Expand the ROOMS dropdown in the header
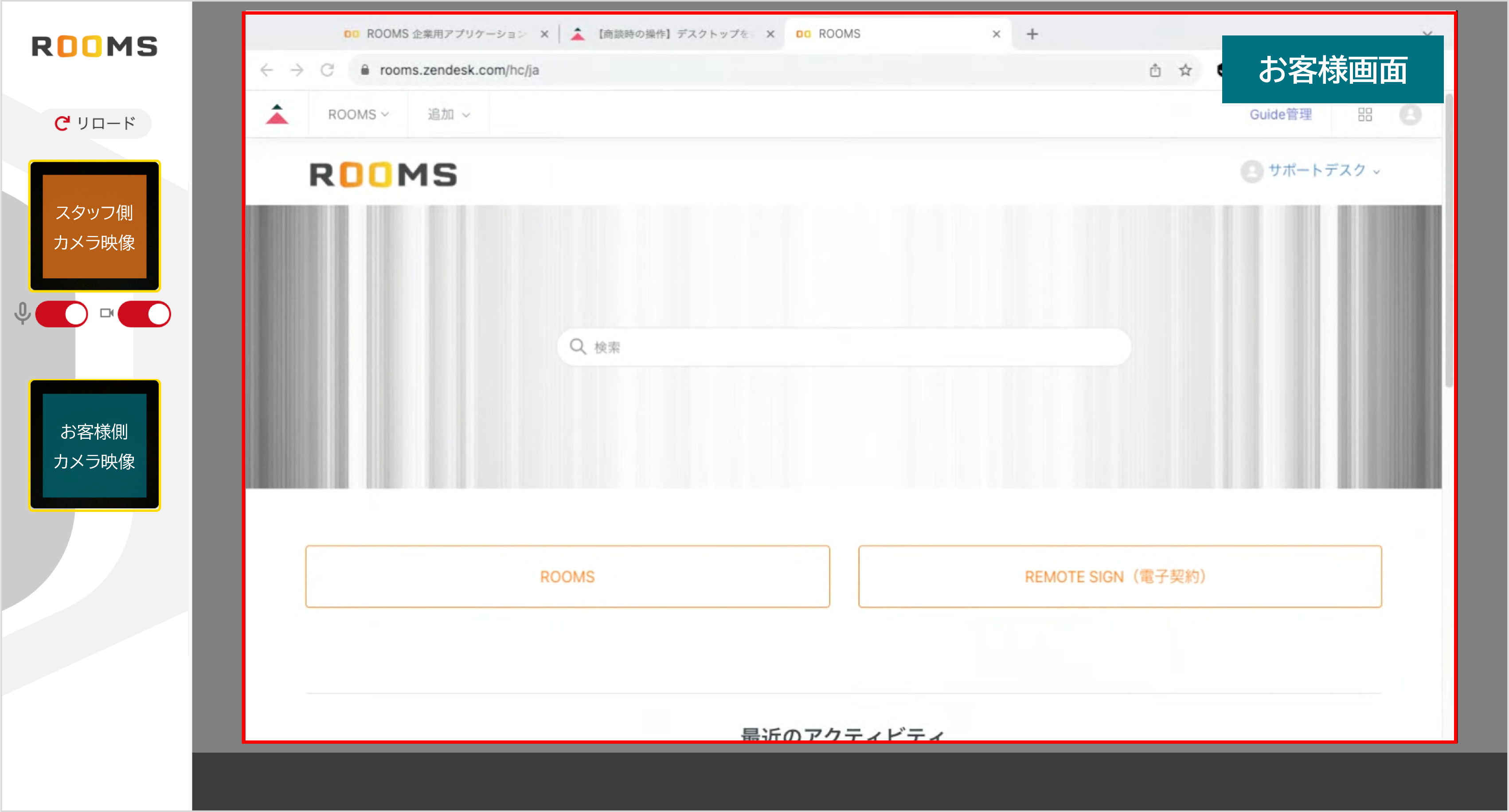1509x812 pixels. coord(358,114)
